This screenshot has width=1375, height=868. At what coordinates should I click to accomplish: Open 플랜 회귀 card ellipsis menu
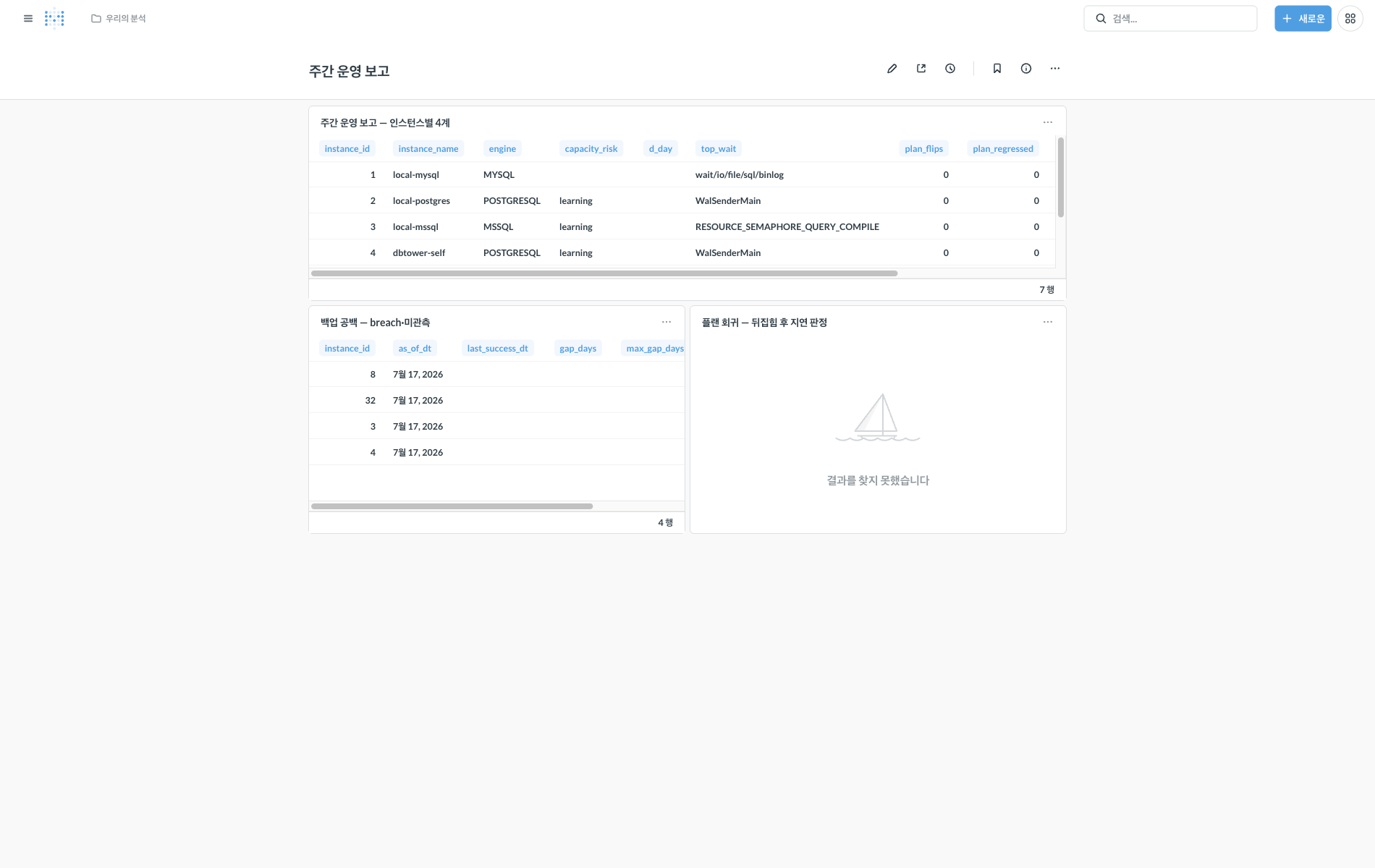point(1048,322)
